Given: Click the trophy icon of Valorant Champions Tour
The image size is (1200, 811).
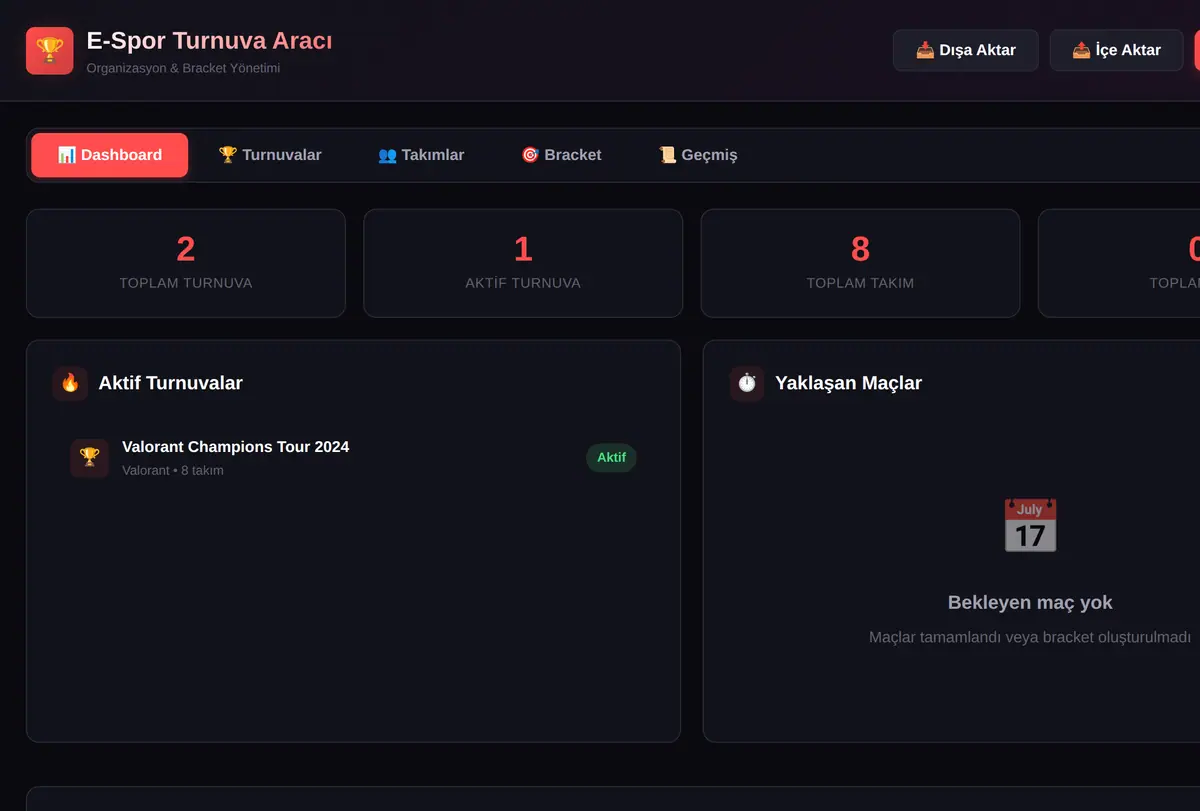Looking at the screenshot, I should point(90,458).
